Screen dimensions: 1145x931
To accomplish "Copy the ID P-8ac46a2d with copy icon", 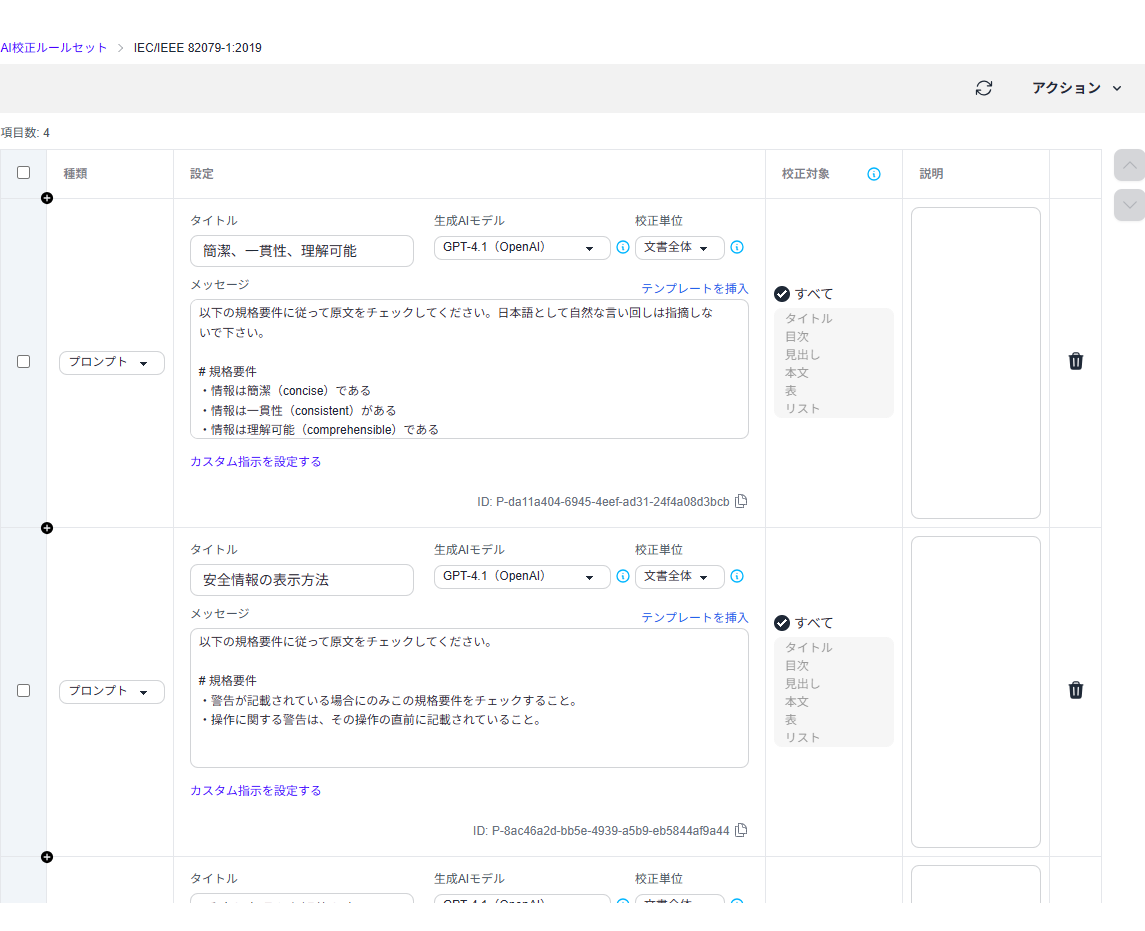I will (741, 829).
